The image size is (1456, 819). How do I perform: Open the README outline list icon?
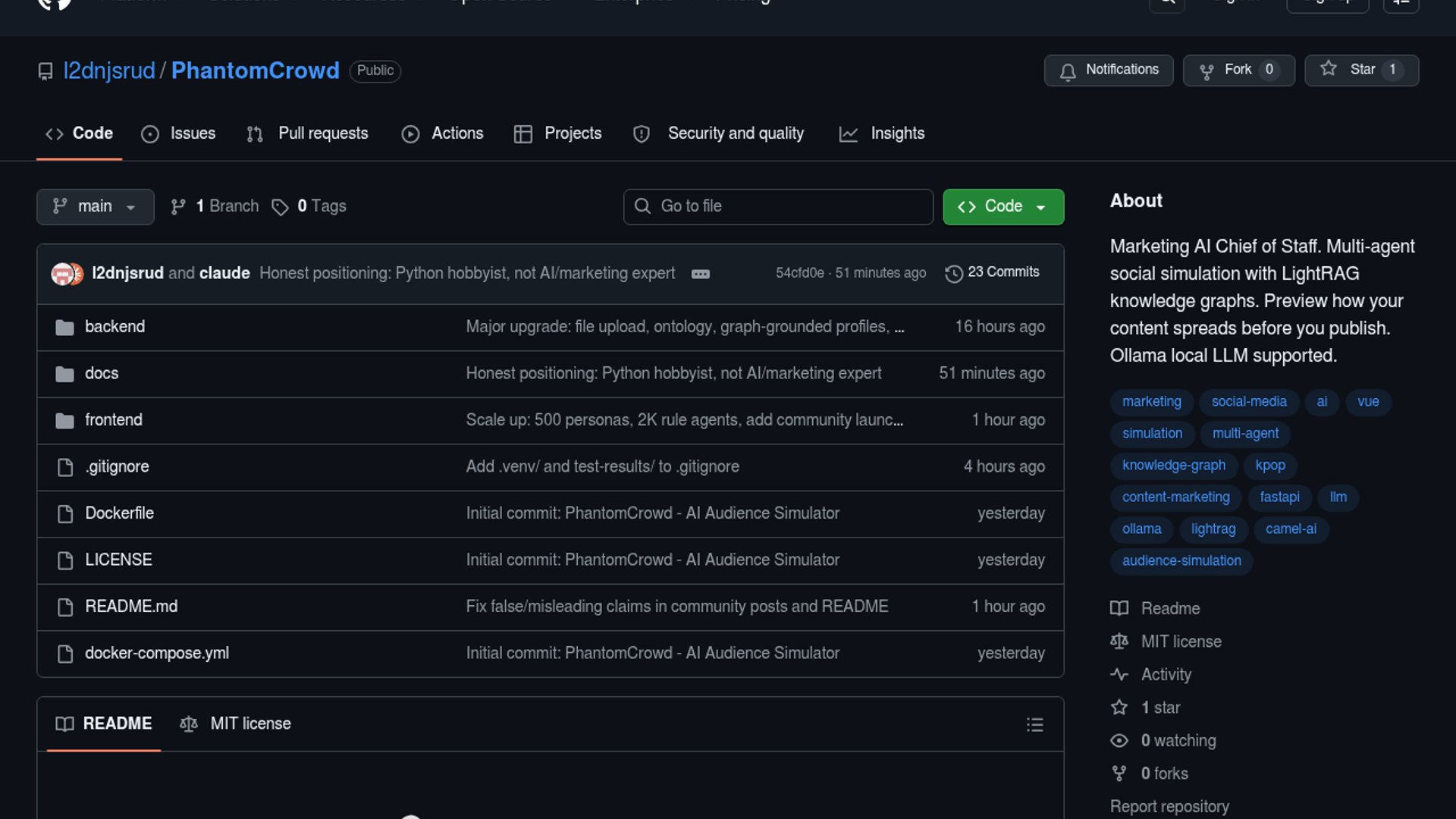click(1034, 724)
